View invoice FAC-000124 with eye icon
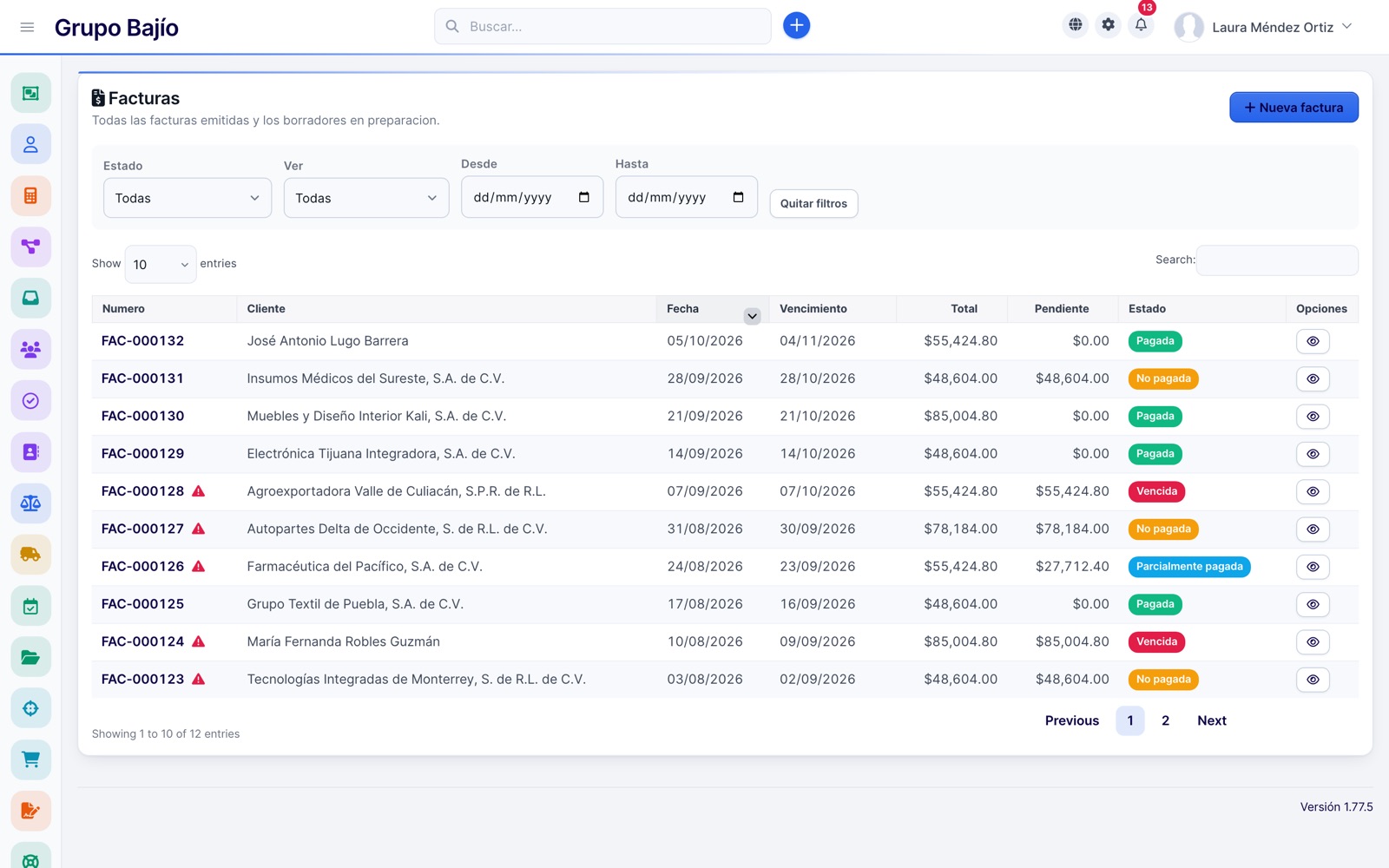 (x=1313, y=641)
